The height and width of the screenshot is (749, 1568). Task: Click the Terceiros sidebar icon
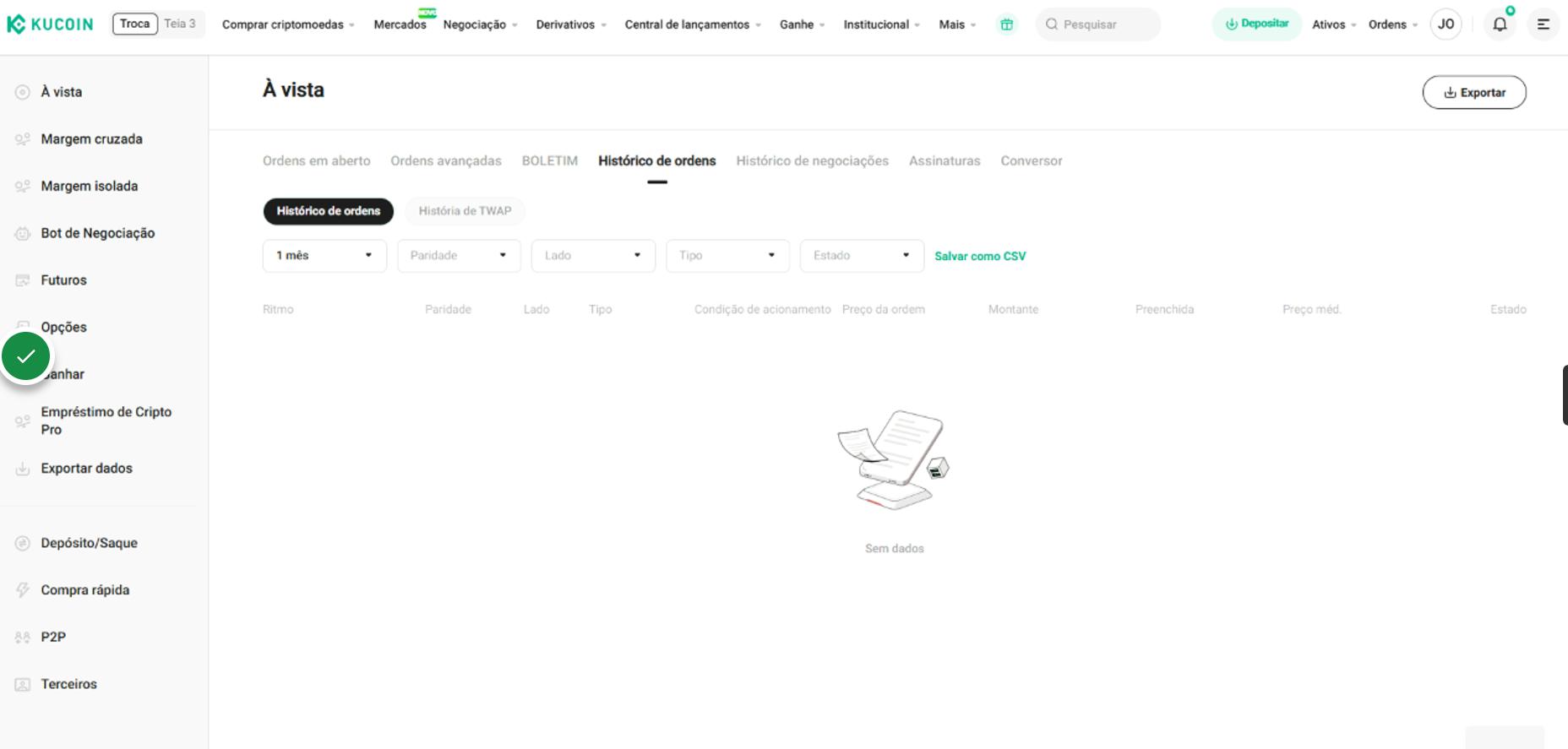23,684
